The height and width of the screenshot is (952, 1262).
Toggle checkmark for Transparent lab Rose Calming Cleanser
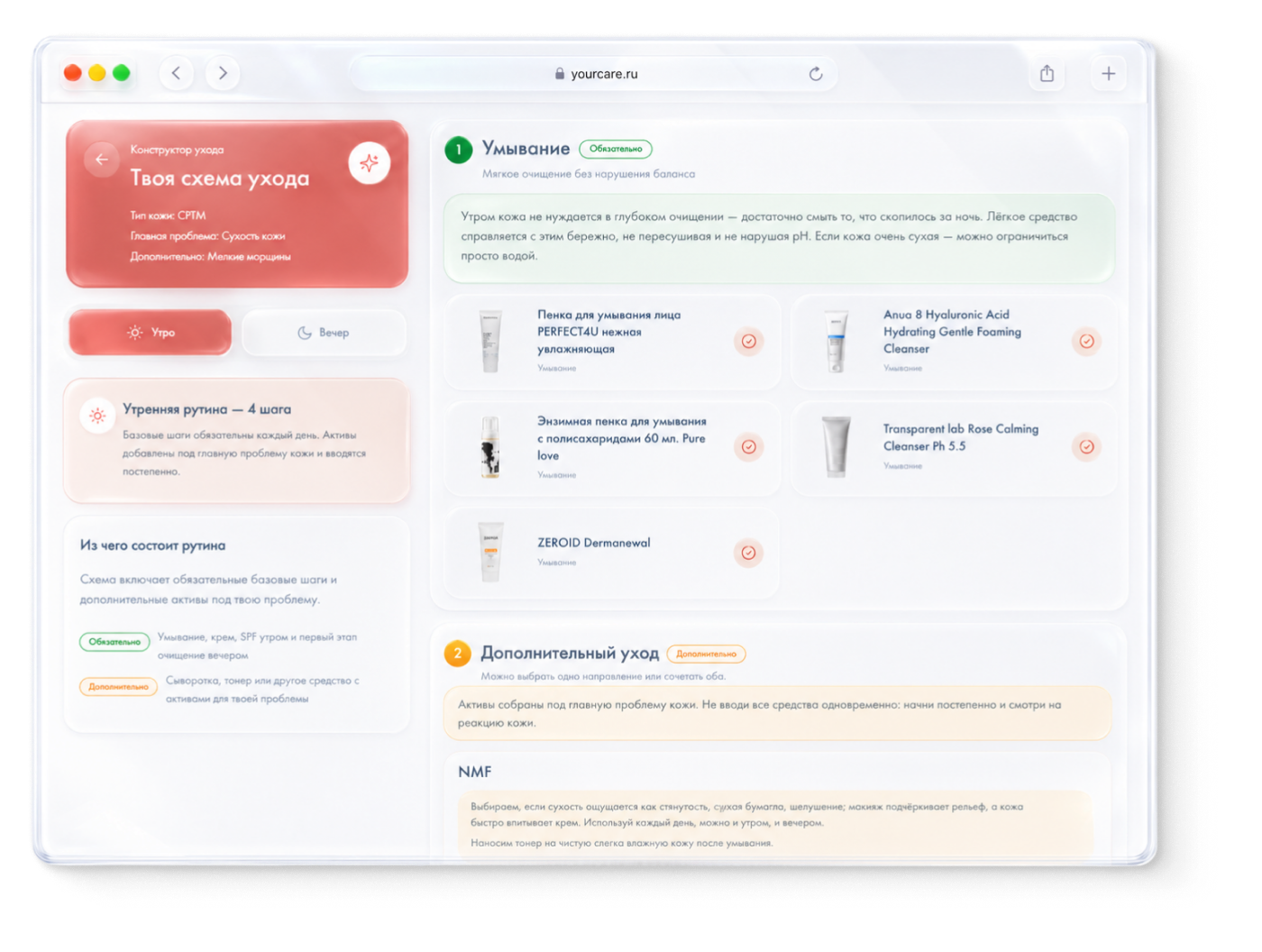tap(1086, 446)
